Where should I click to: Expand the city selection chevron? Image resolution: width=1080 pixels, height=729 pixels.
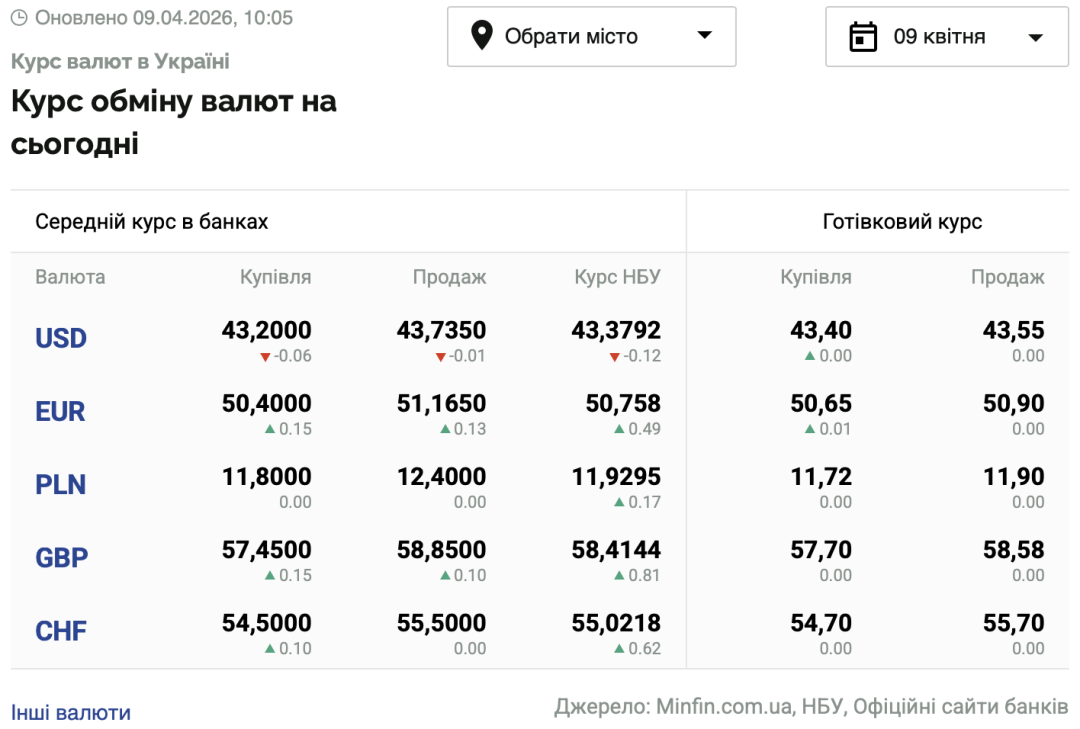pos(705,36)
